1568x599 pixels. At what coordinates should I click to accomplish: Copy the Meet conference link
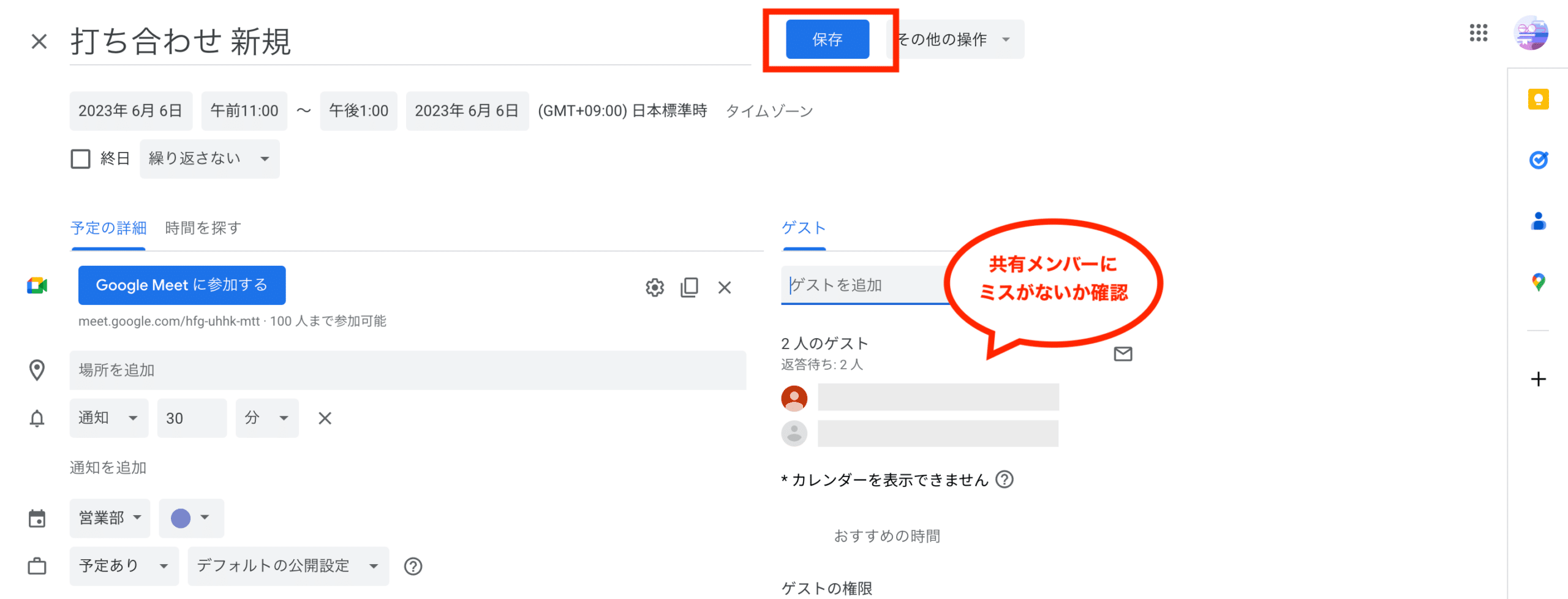tap(689, 287)
